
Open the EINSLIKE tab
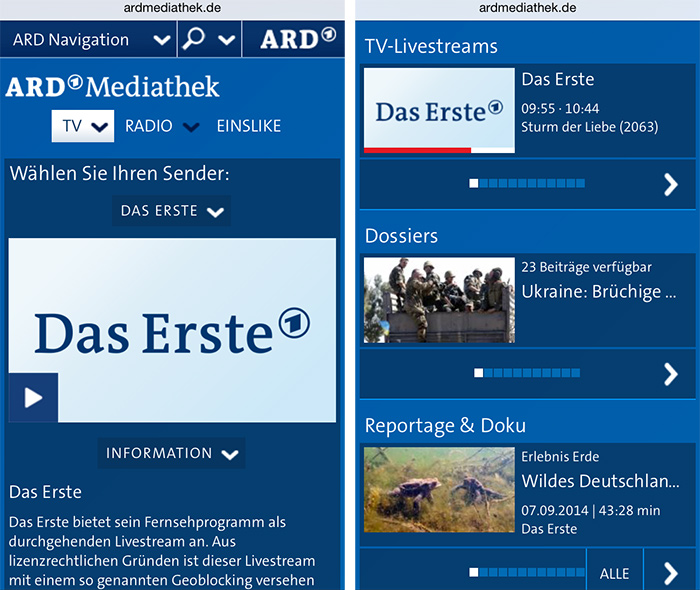pos(249,126)
